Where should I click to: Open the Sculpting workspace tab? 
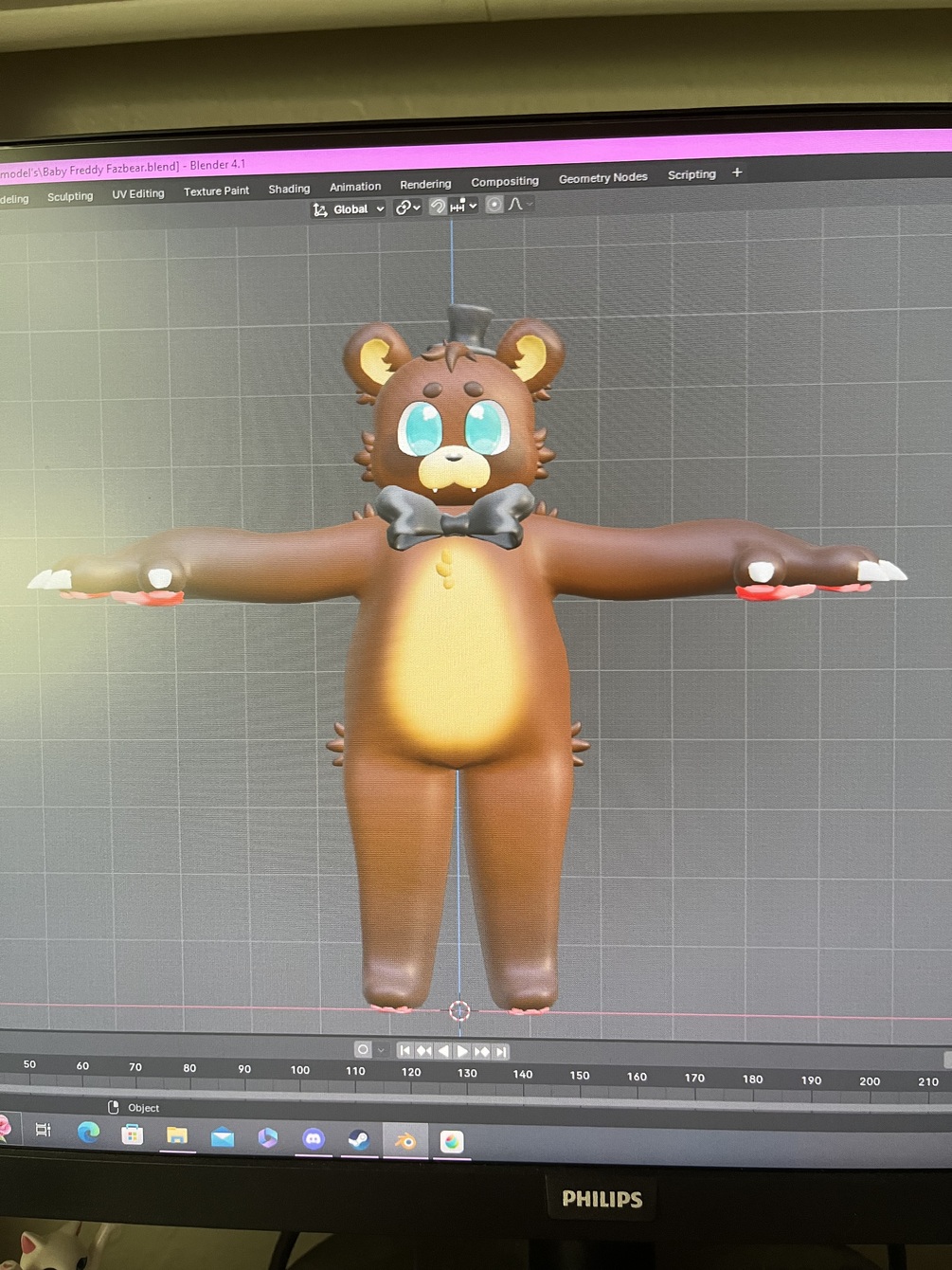[x=70, y=196]
